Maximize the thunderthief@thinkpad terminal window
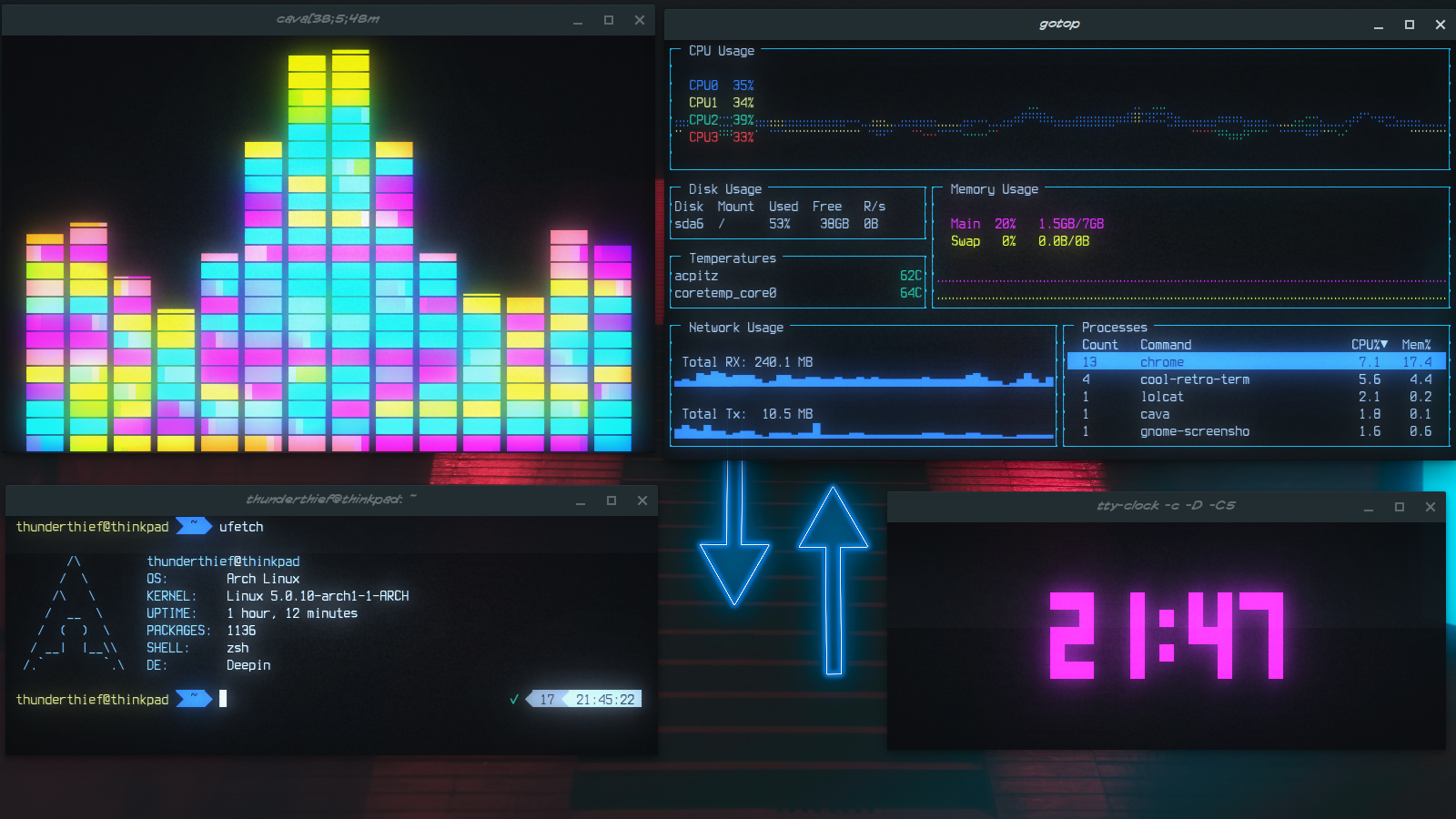 click(x=612, y=500)
